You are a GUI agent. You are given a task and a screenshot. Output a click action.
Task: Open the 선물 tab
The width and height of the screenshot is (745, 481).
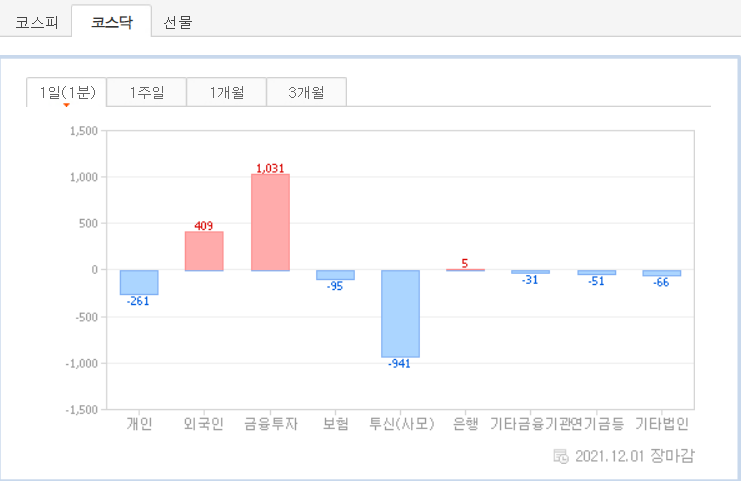177,22
